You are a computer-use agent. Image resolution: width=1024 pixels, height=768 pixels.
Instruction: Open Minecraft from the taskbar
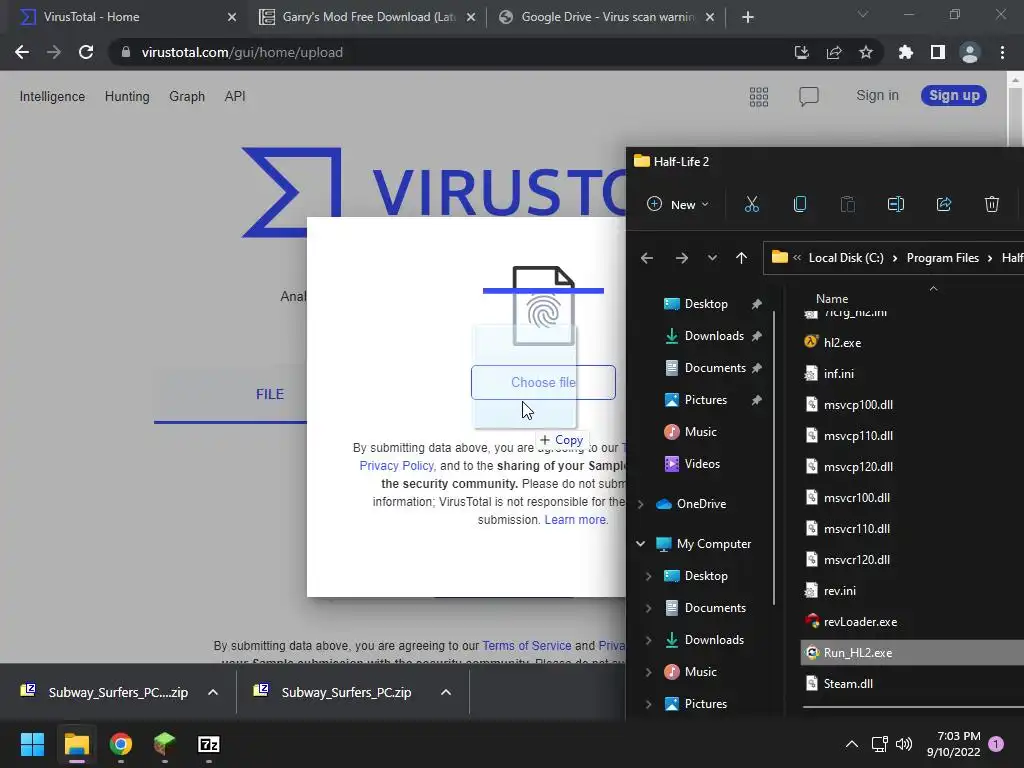[x=164, y=744]
